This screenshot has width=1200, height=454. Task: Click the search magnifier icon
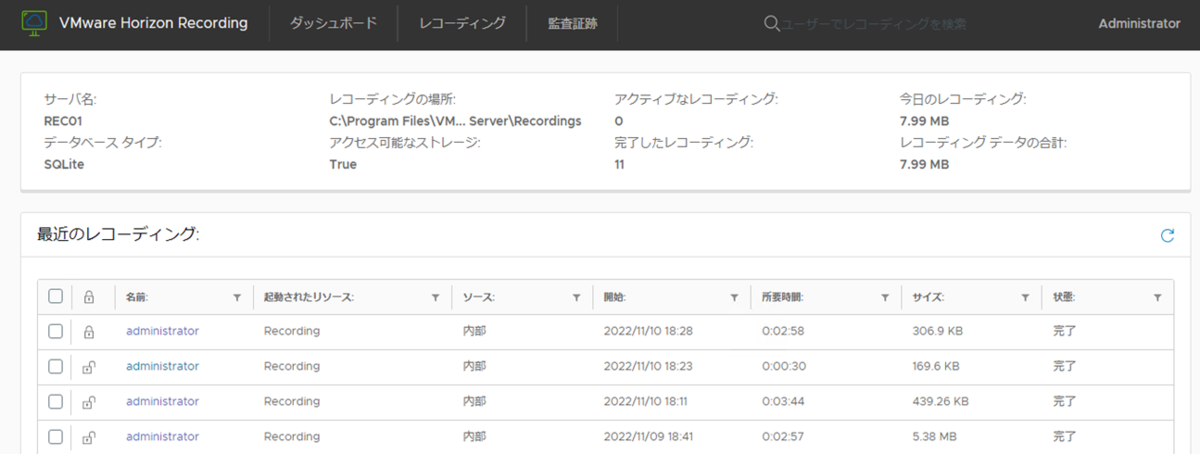point(772,23)
